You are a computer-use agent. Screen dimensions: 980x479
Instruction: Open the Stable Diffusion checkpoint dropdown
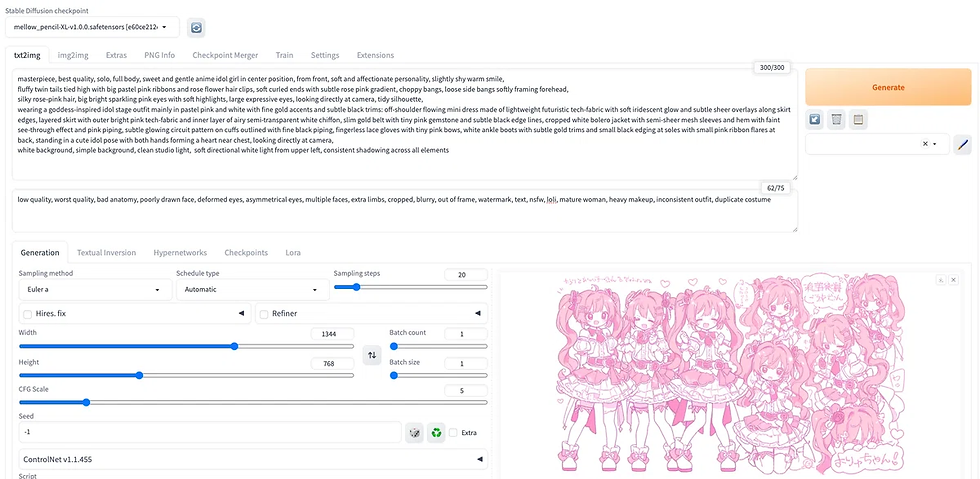[x=92, y=27]
